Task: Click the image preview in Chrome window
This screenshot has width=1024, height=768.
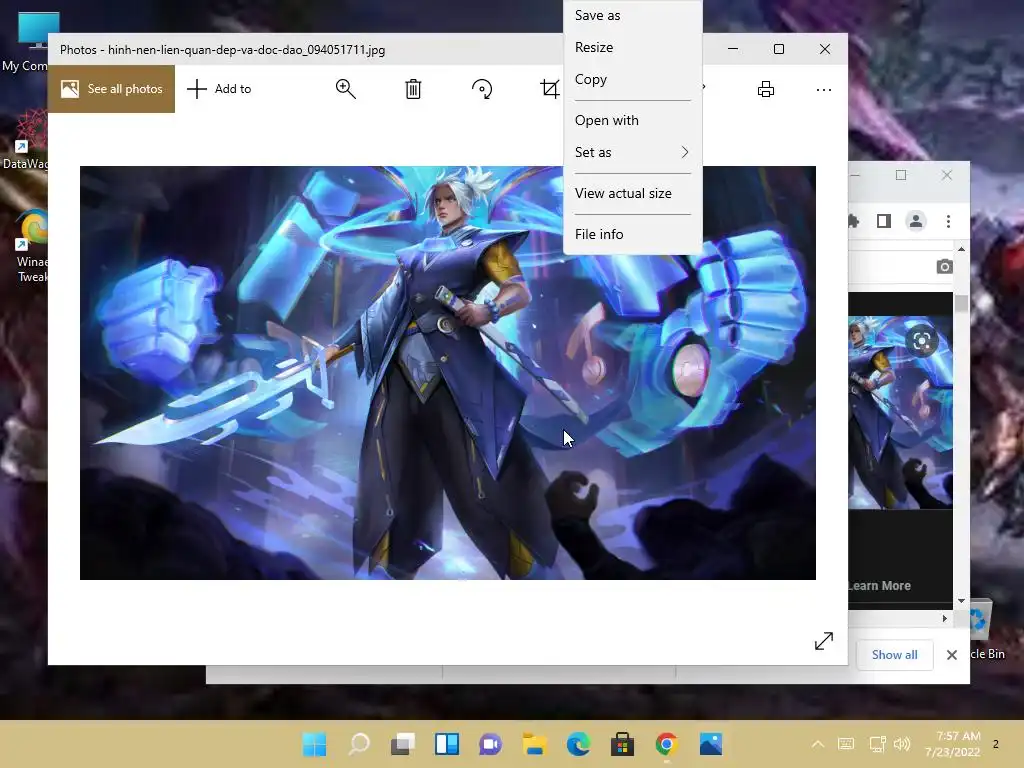Action: coord(900,413)
